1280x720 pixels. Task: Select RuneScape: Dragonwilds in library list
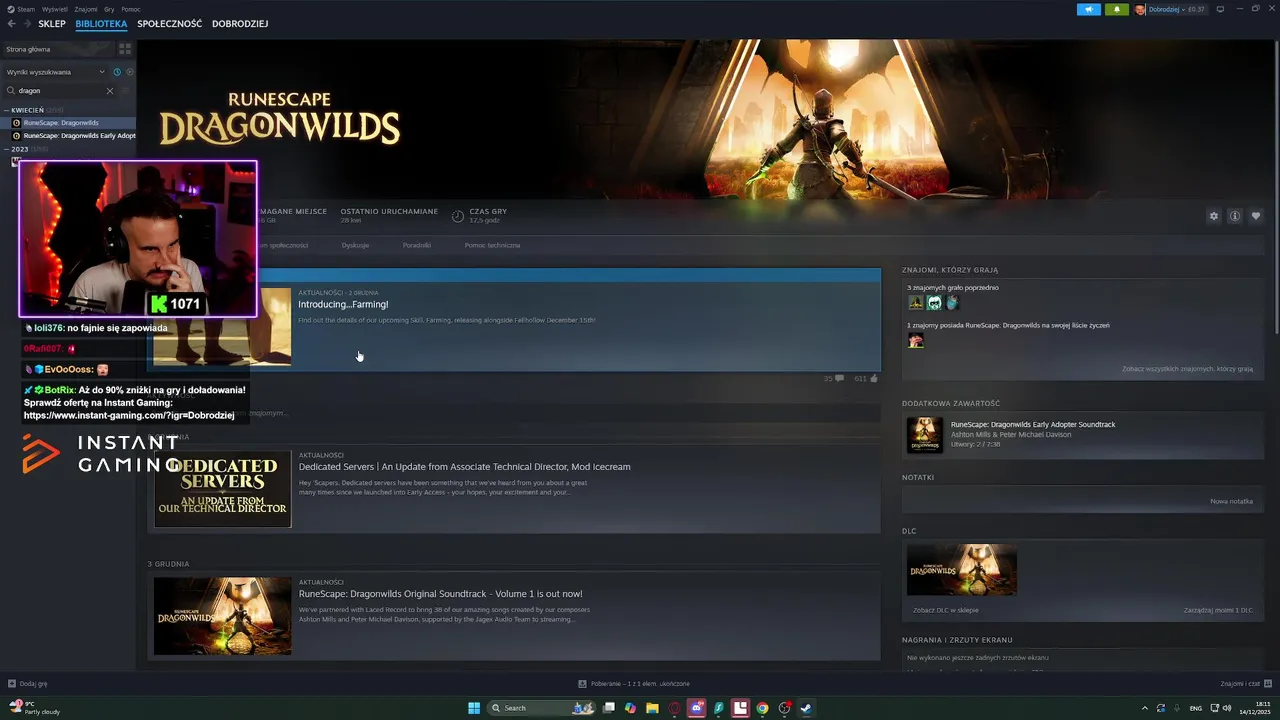[x=68, y=123]
